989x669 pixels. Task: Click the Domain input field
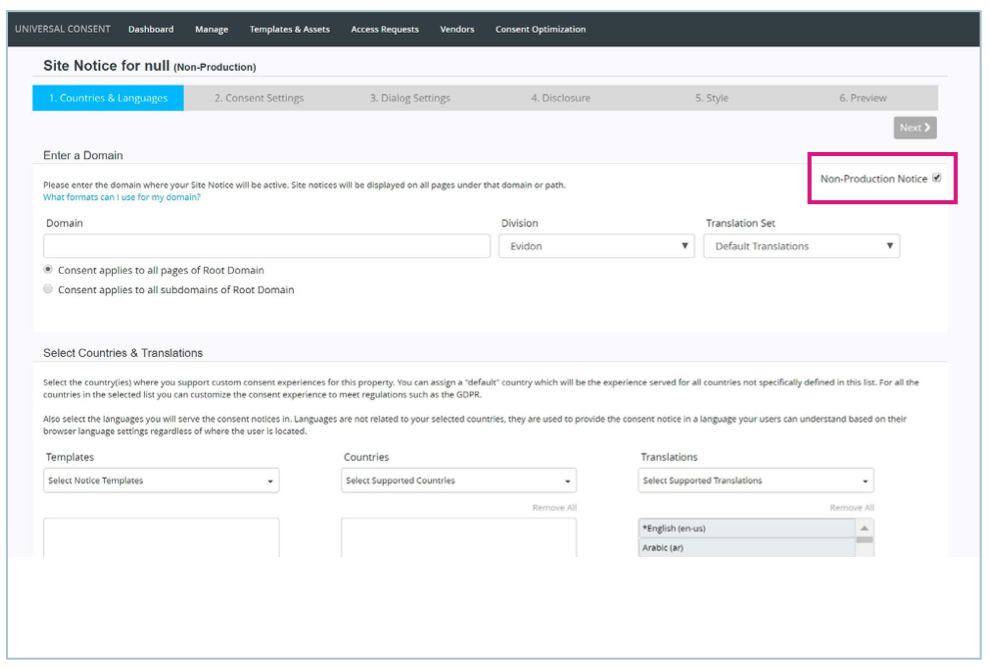coord(267,246)
